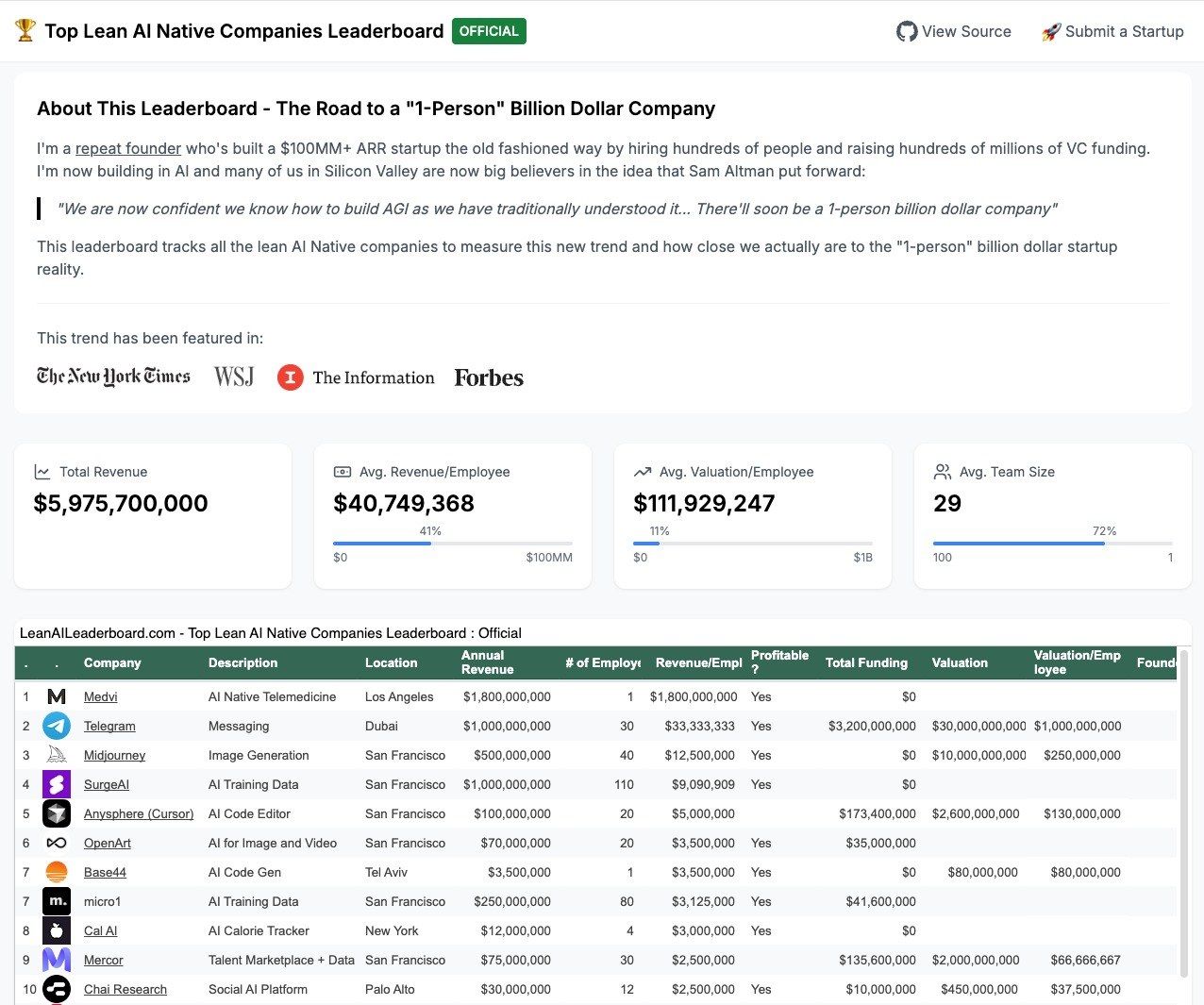Image resolution: width=1204 pixels, height=1005 pixels.
Task: Click the Medvi company logo icon
Action: coord(57,696)
